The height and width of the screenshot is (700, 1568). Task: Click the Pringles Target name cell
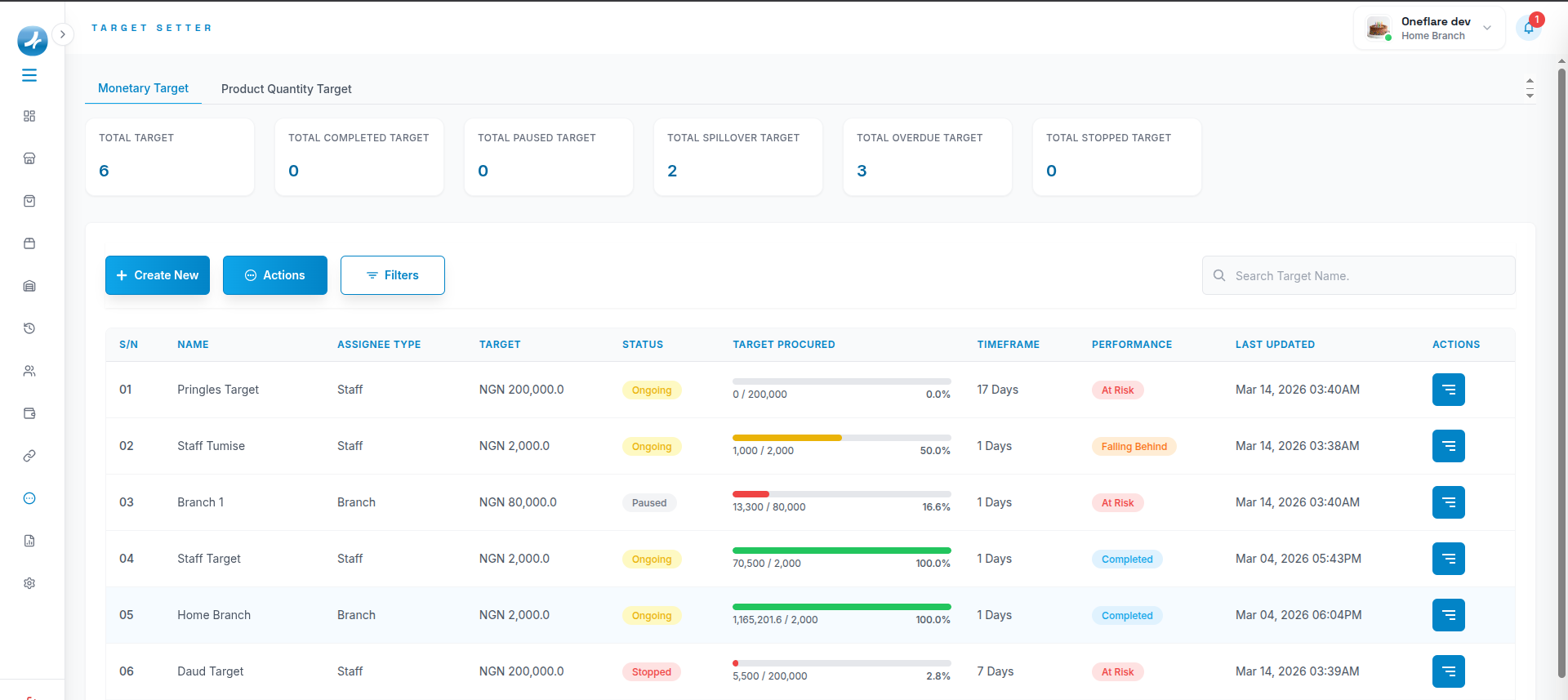tap(218, 390)
